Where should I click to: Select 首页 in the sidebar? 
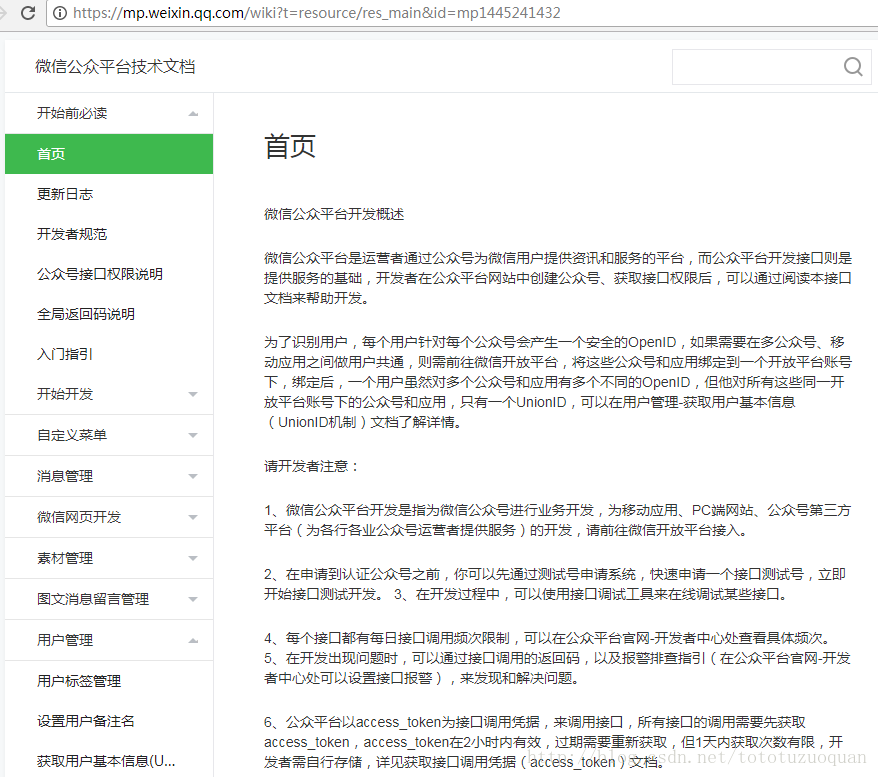(x=109, y=154)
